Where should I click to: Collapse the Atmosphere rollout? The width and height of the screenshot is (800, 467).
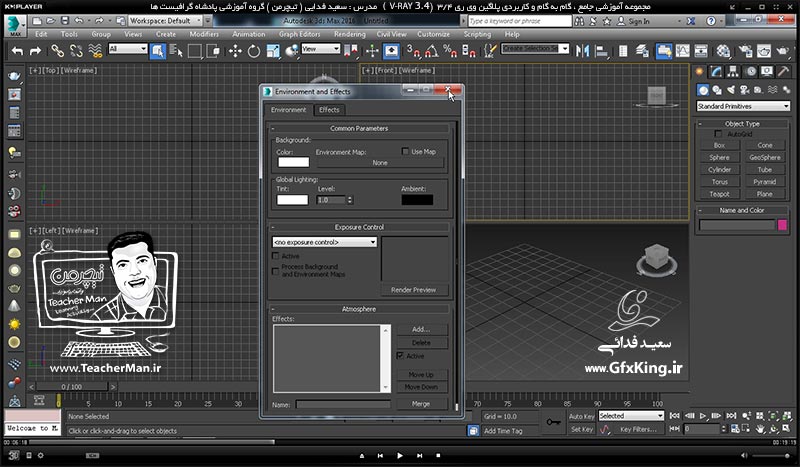(359, 309)
